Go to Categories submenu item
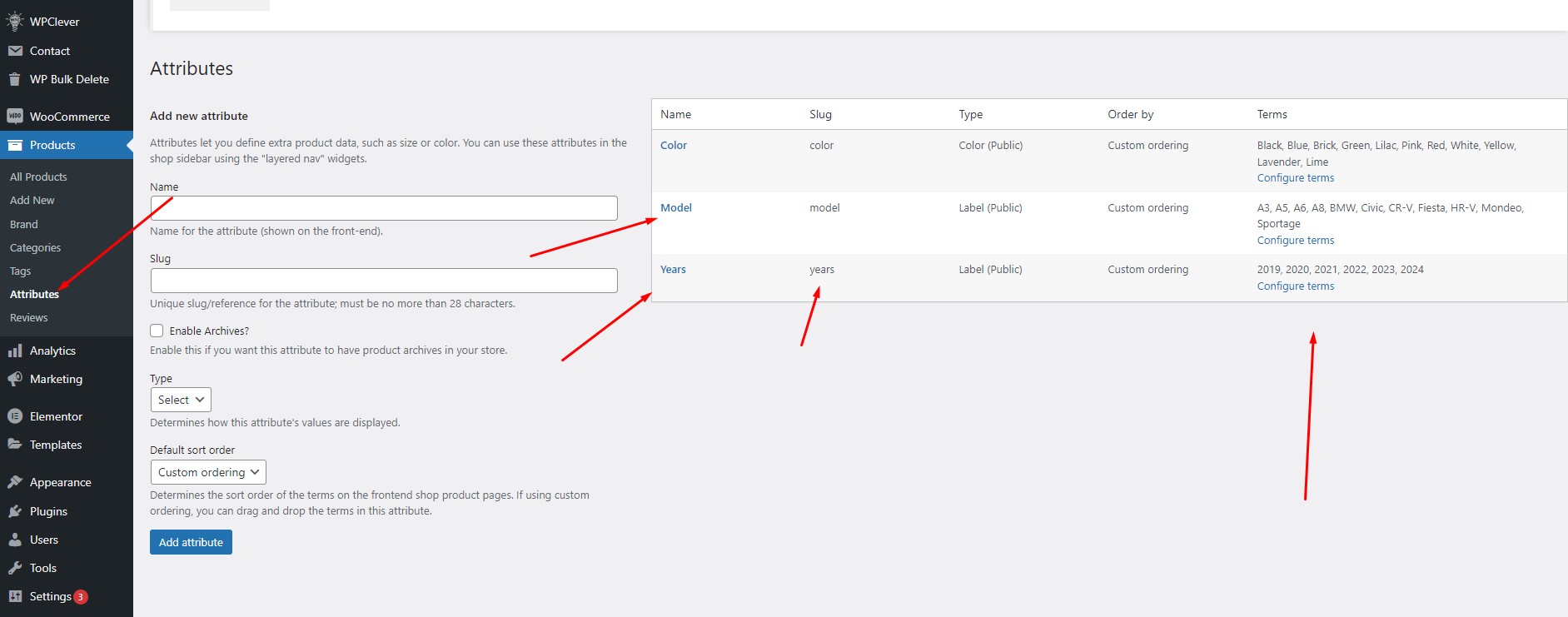 tap(35, 247)
